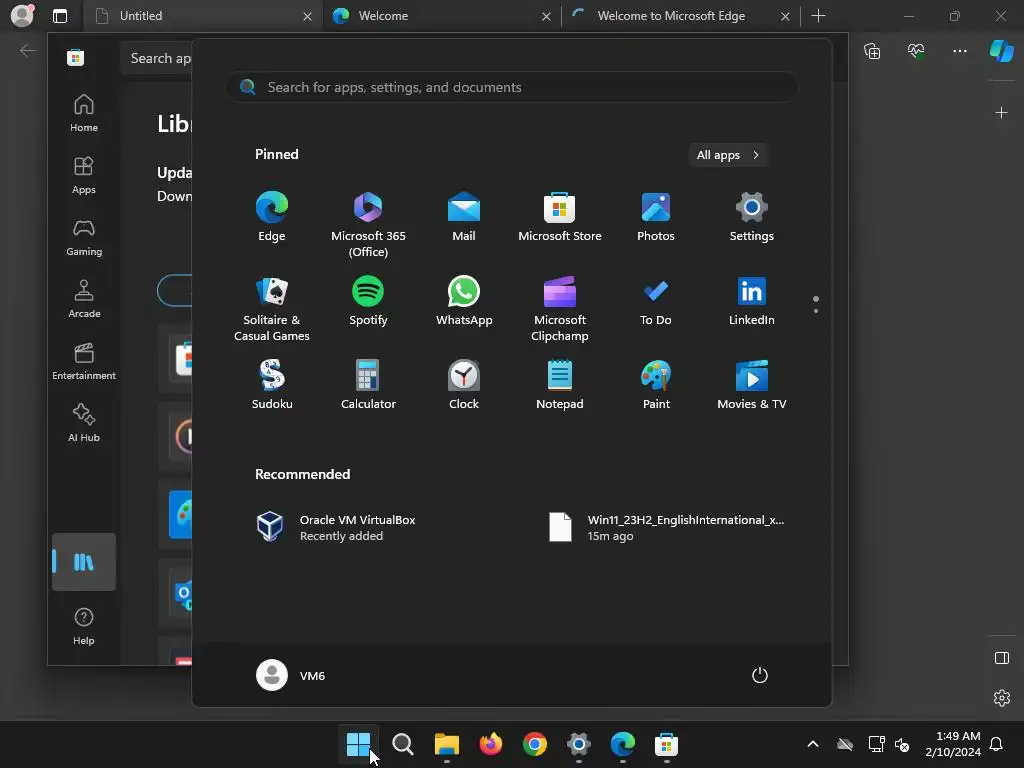Screen dimensions: 1024x768
Task: Open WhatsApp
Action: pyautogui.click(x=464, y=301)
